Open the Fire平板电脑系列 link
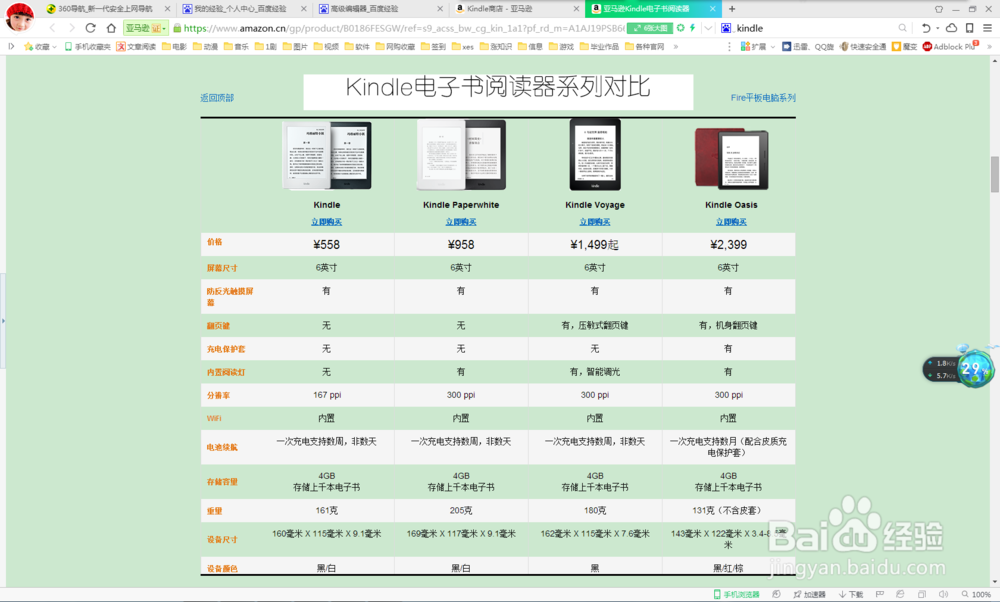 coord(763,97)
